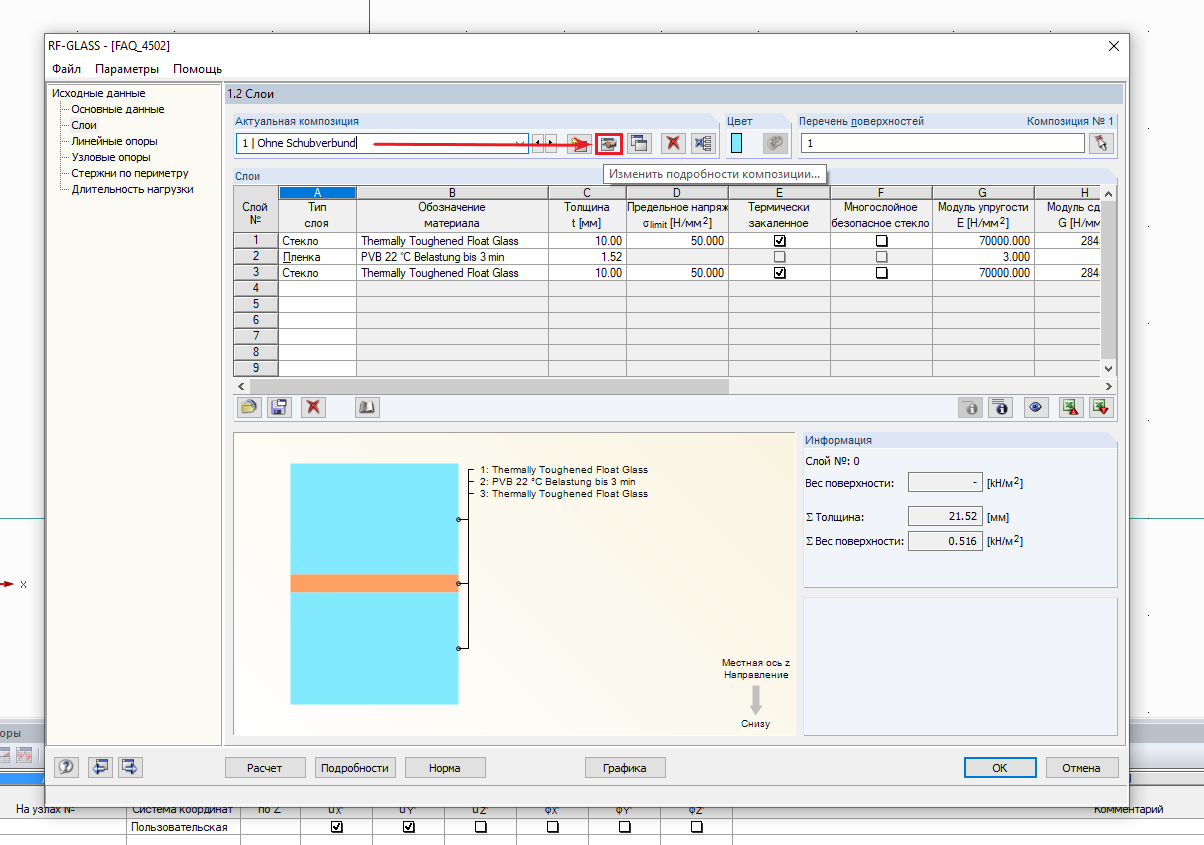The height and width of the screenshot is (845, 1204).
Task: Uncheck the uX' checkbox in background table
Action: (x=337, y=827)
